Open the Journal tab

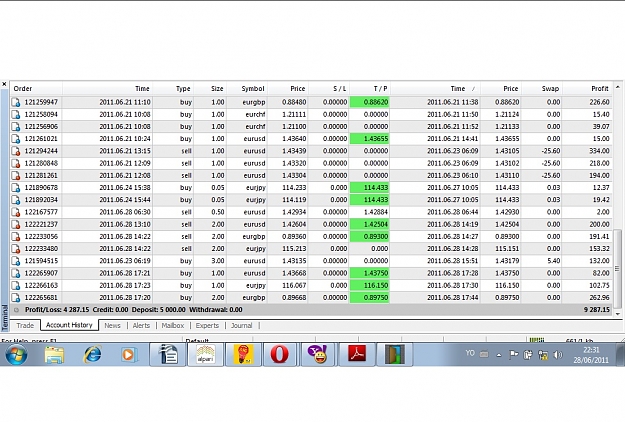pyautogui.click(x=242, y=326)
